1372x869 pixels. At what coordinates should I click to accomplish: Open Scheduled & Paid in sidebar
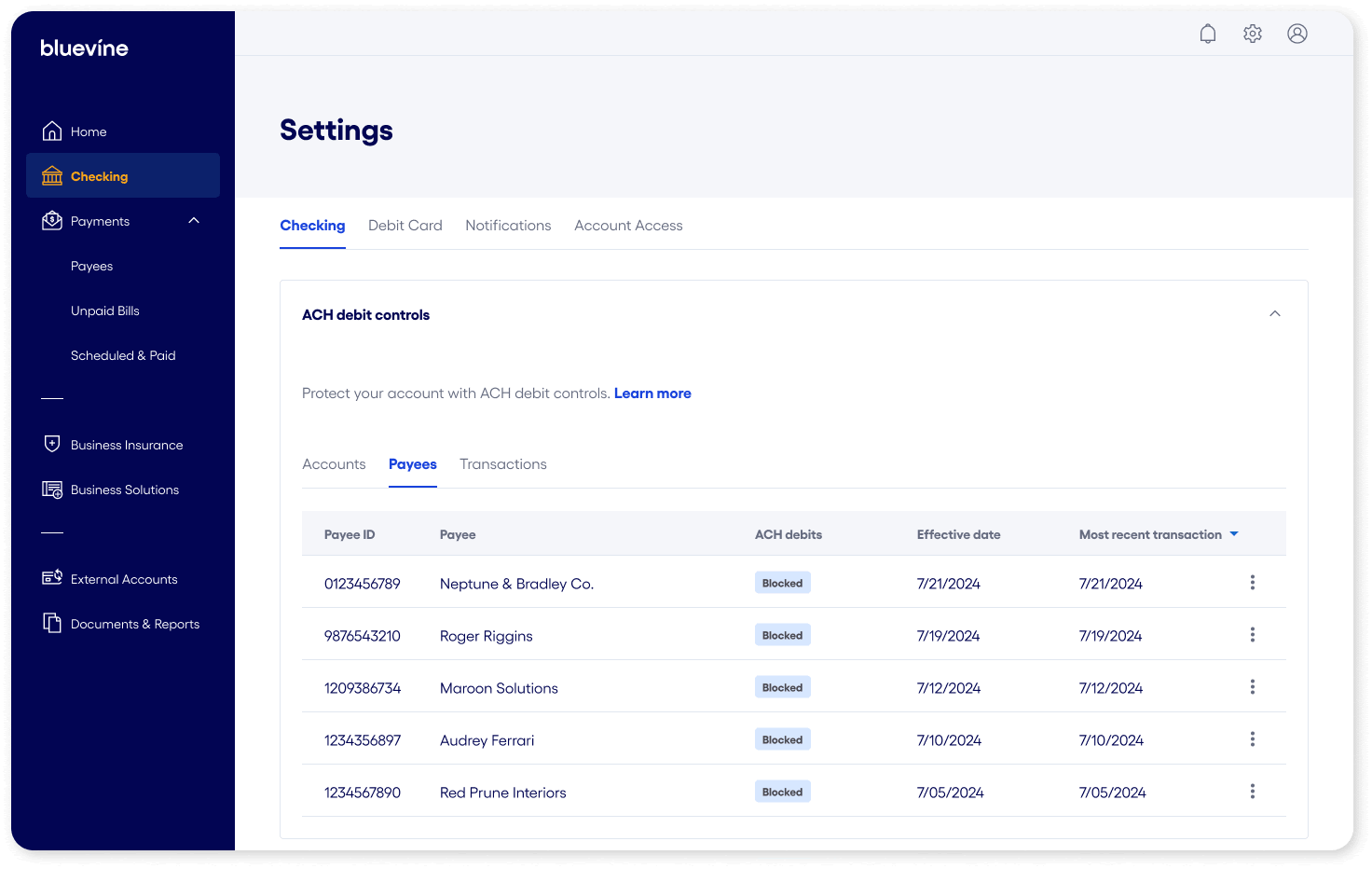coord(123,355)
